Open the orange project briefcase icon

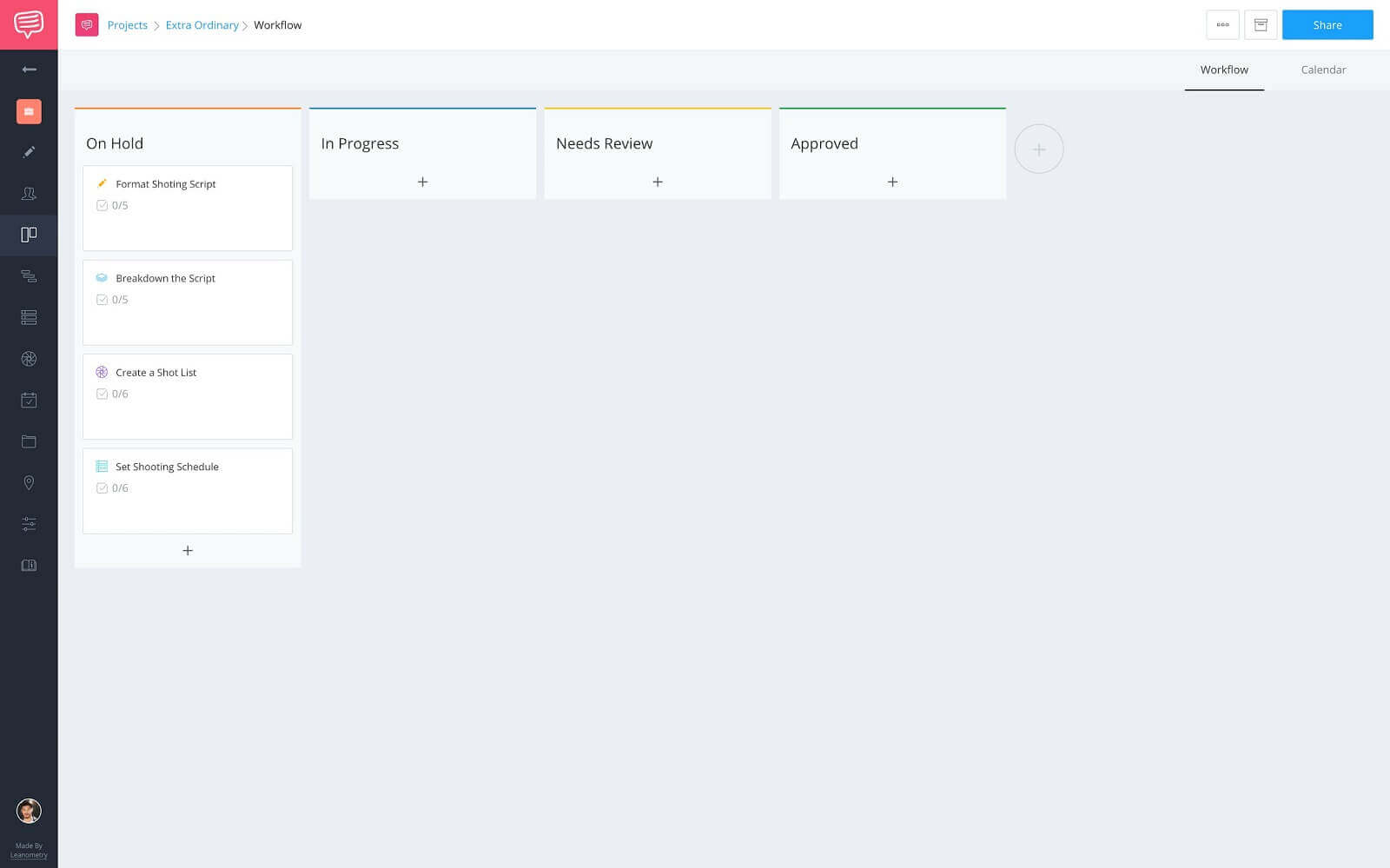coord(29,111)
